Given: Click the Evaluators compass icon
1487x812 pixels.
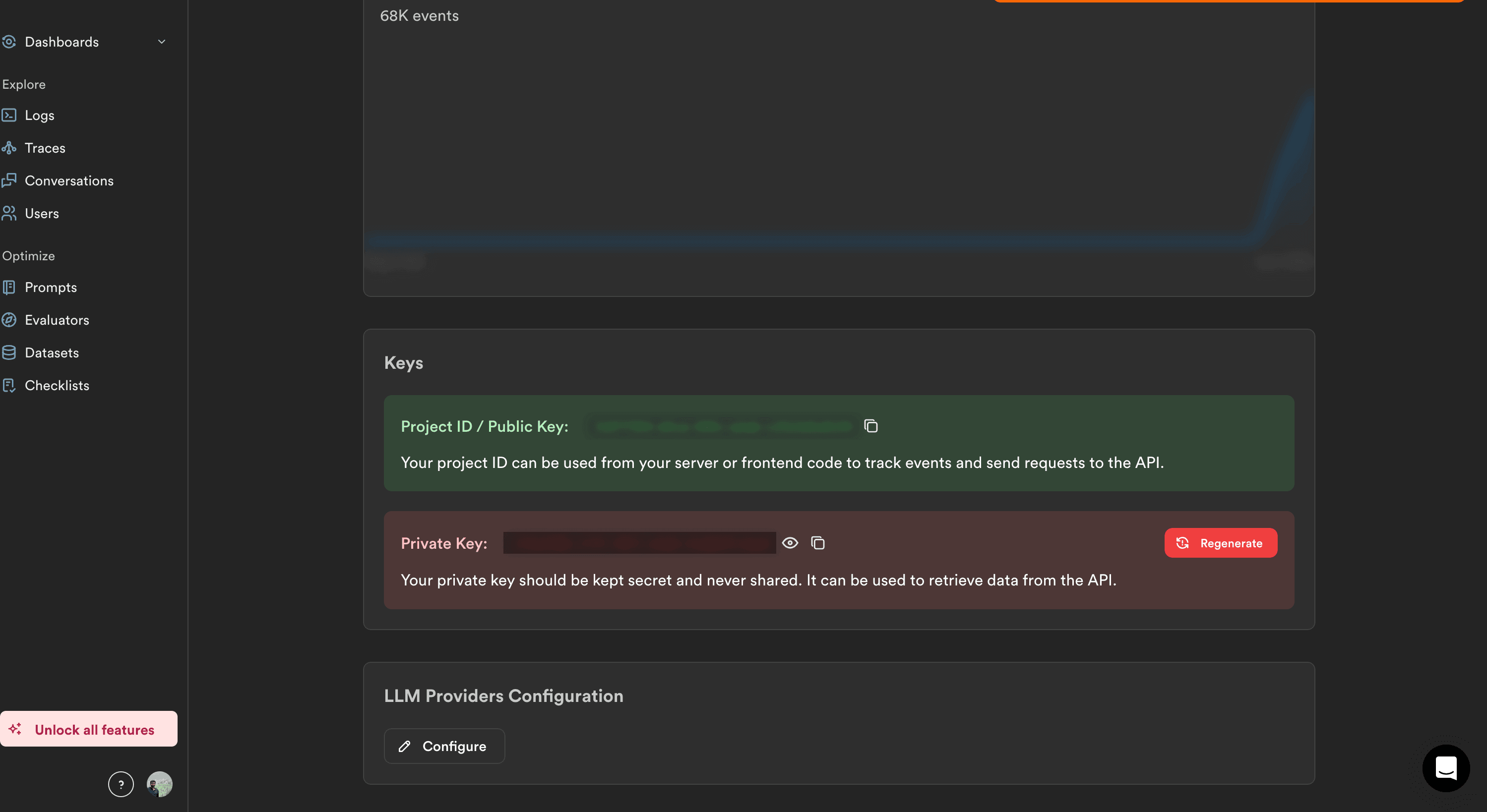Looking at the screenshot, I should point(8,320).
